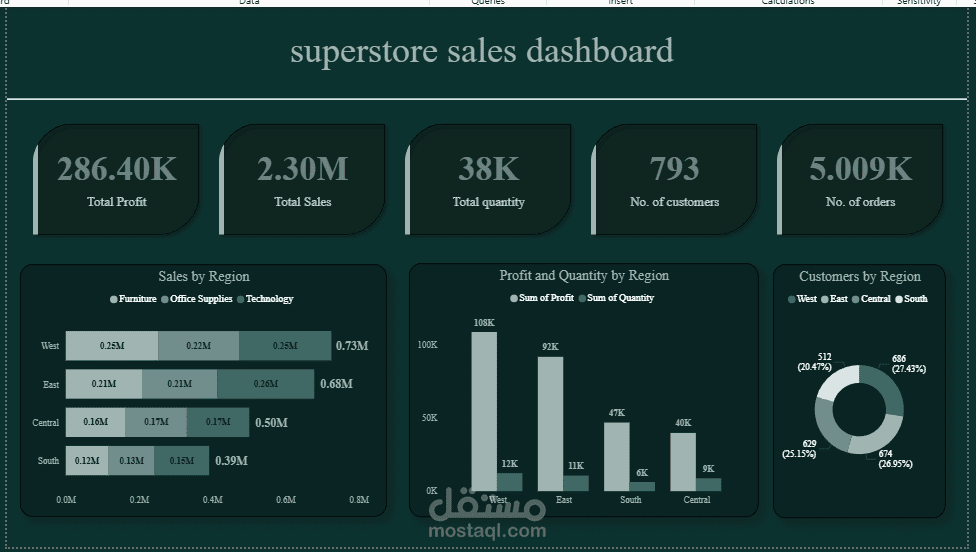Screen dimensions: 976x552
Task: Click the South y-axis label in Sales chart
Action: 49,461
